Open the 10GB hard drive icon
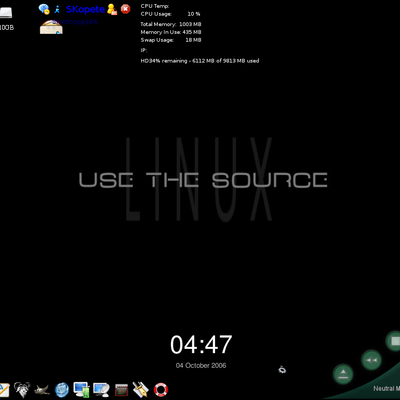 coord(6,12)
